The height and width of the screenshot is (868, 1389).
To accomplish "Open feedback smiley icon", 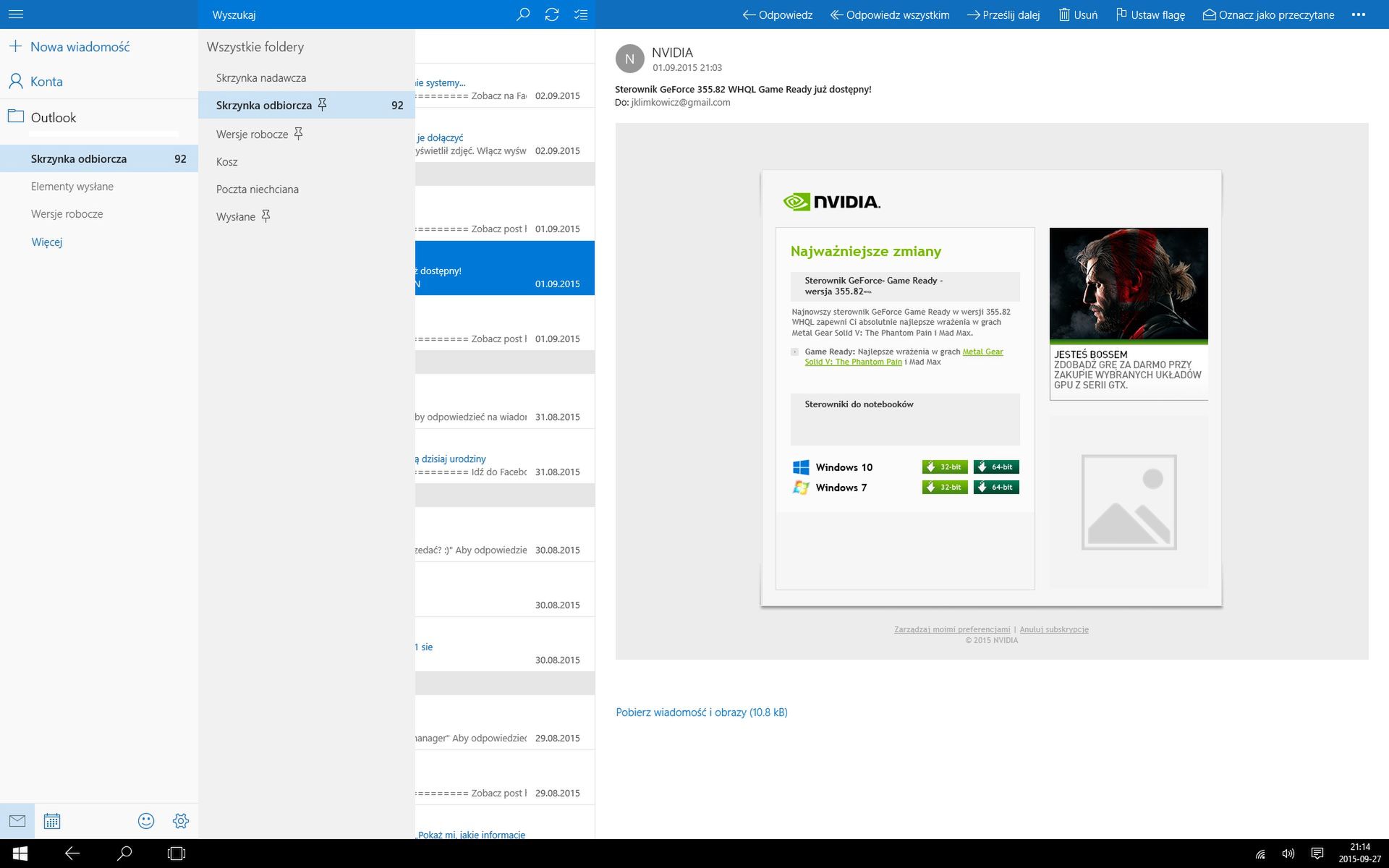I will [x=146, y=821].
